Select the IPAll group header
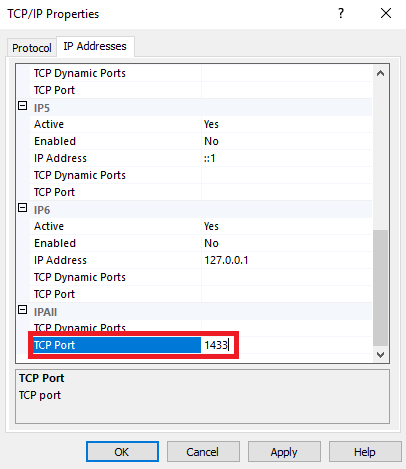This screenshot has height=469, width=406. tap(201, 312)
